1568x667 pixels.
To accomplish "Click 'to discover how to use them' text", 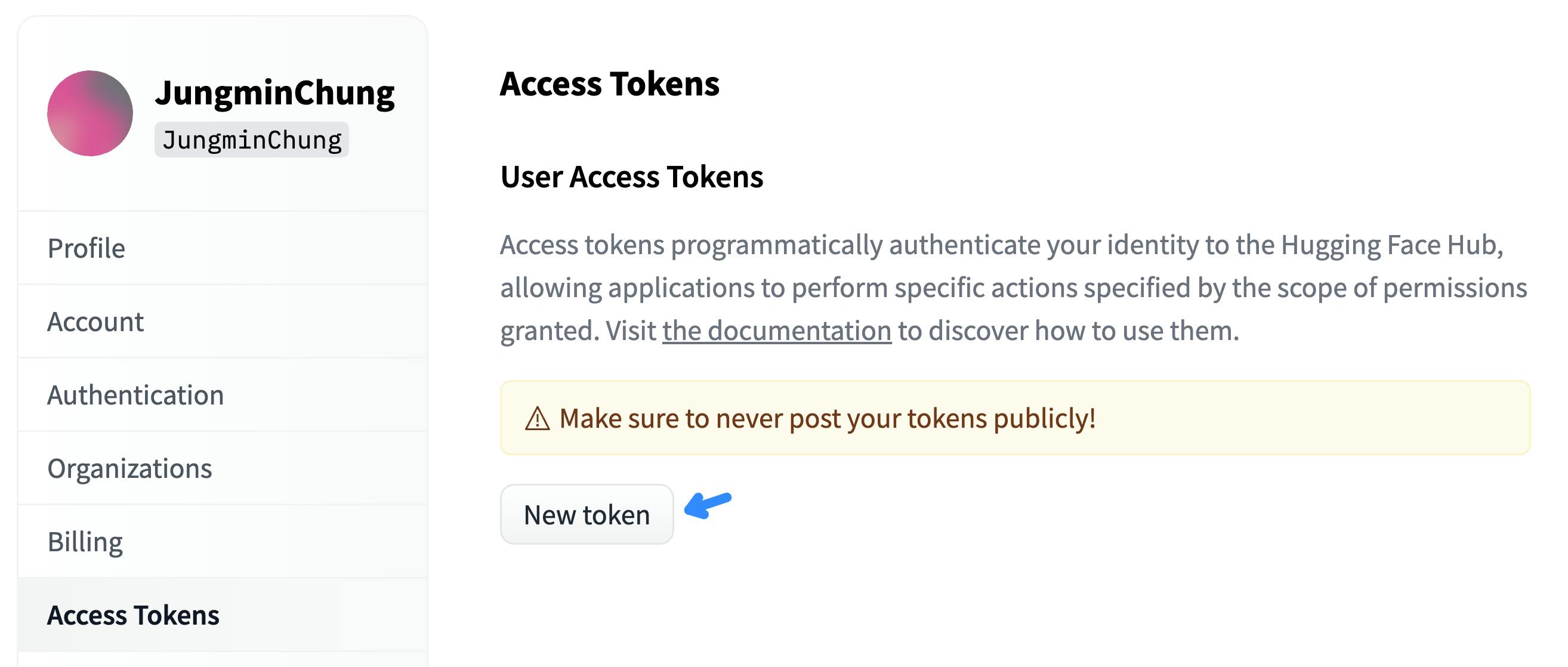I will (x=1068, y=331).
